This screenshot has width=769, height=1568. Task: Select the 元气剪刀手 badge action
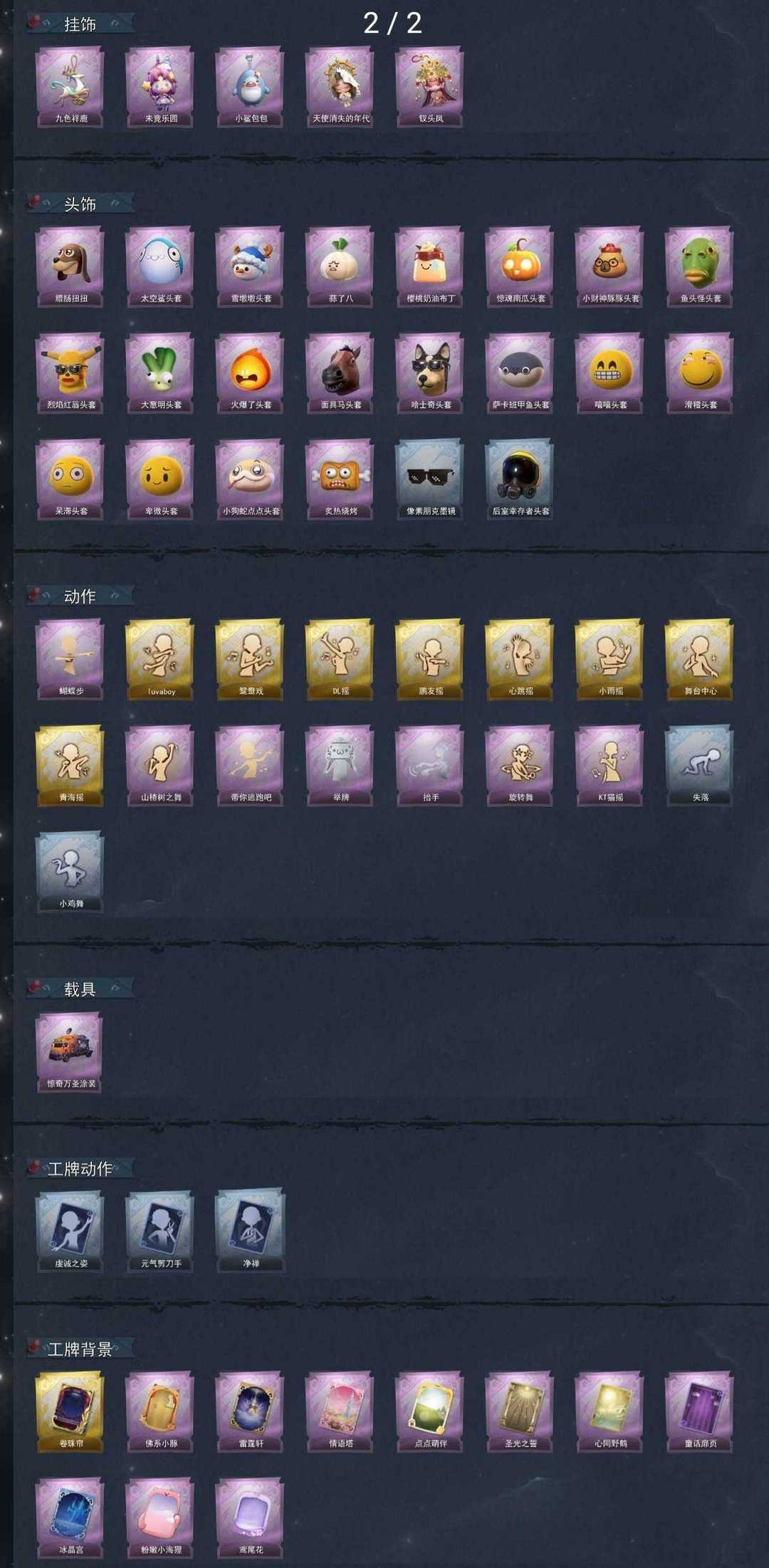pos(160,1232)
